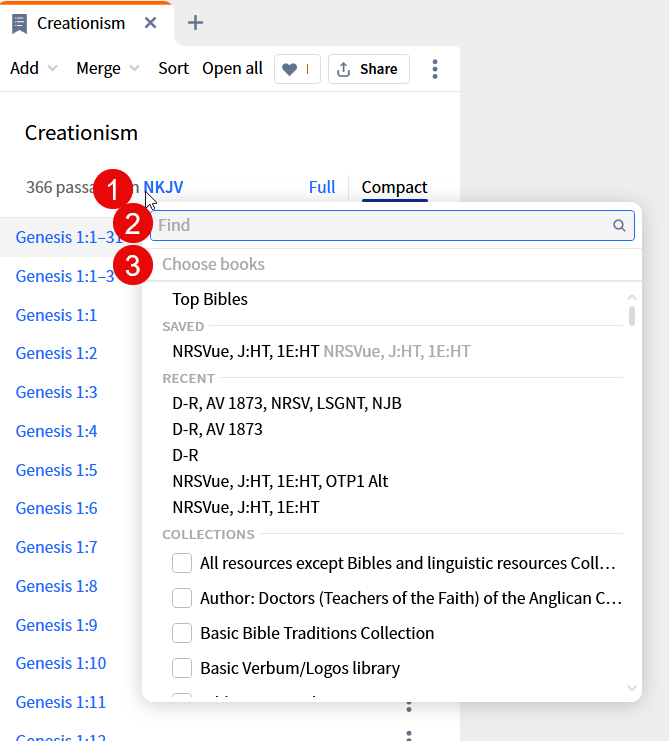Click the scroll down arrow of the dropdown list
Image resolution: width=669 pixels, height=741 pixels.
pyautogui.click(x=632, y=688)
